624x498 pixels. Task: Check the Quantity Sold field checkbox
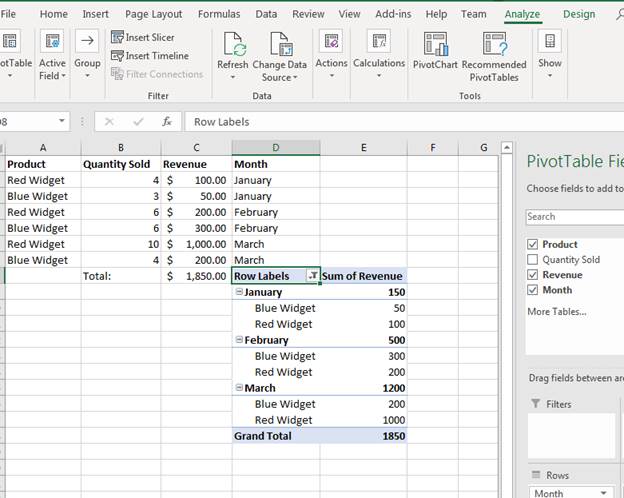click(x=532, y=260)
